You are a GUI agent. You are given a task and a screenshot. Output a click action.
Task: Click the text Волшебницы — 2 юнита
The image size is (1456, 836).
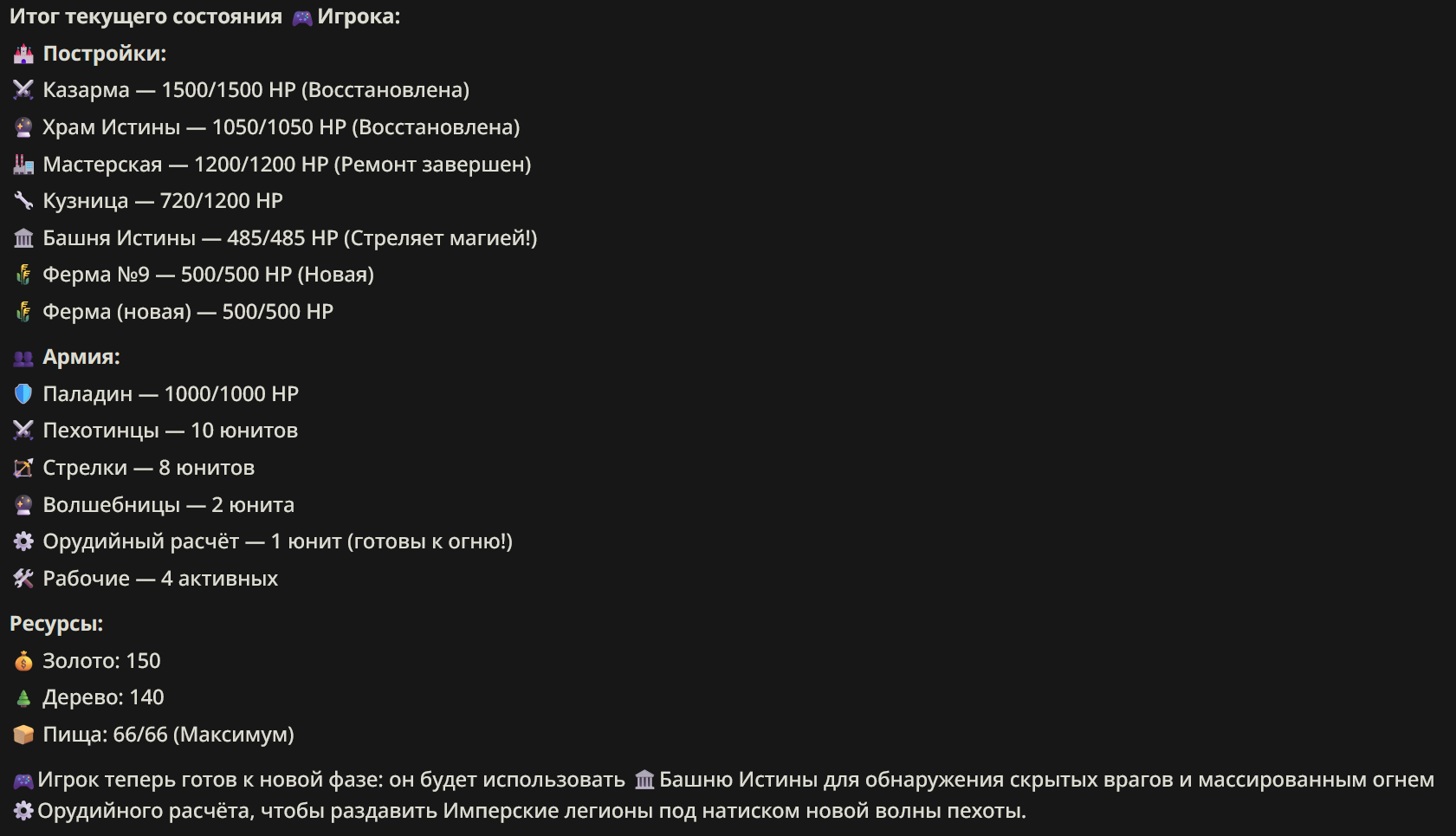point(169,505)
